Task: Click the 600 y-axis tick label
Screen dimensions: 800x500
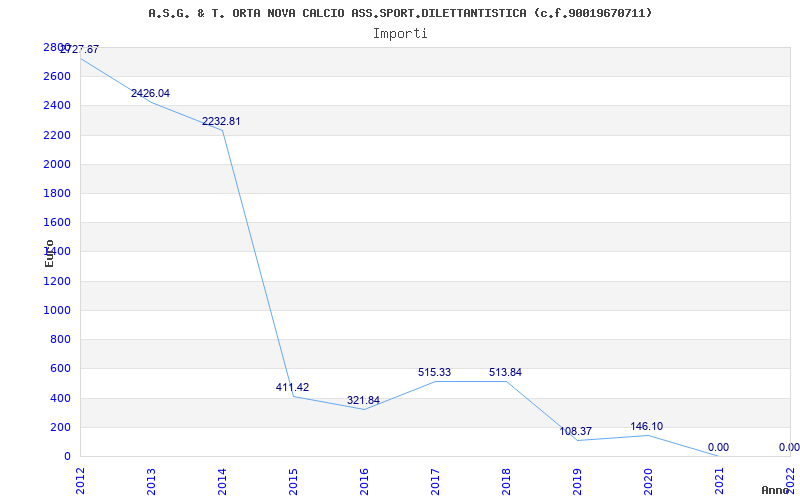Action: click(61, 368)
